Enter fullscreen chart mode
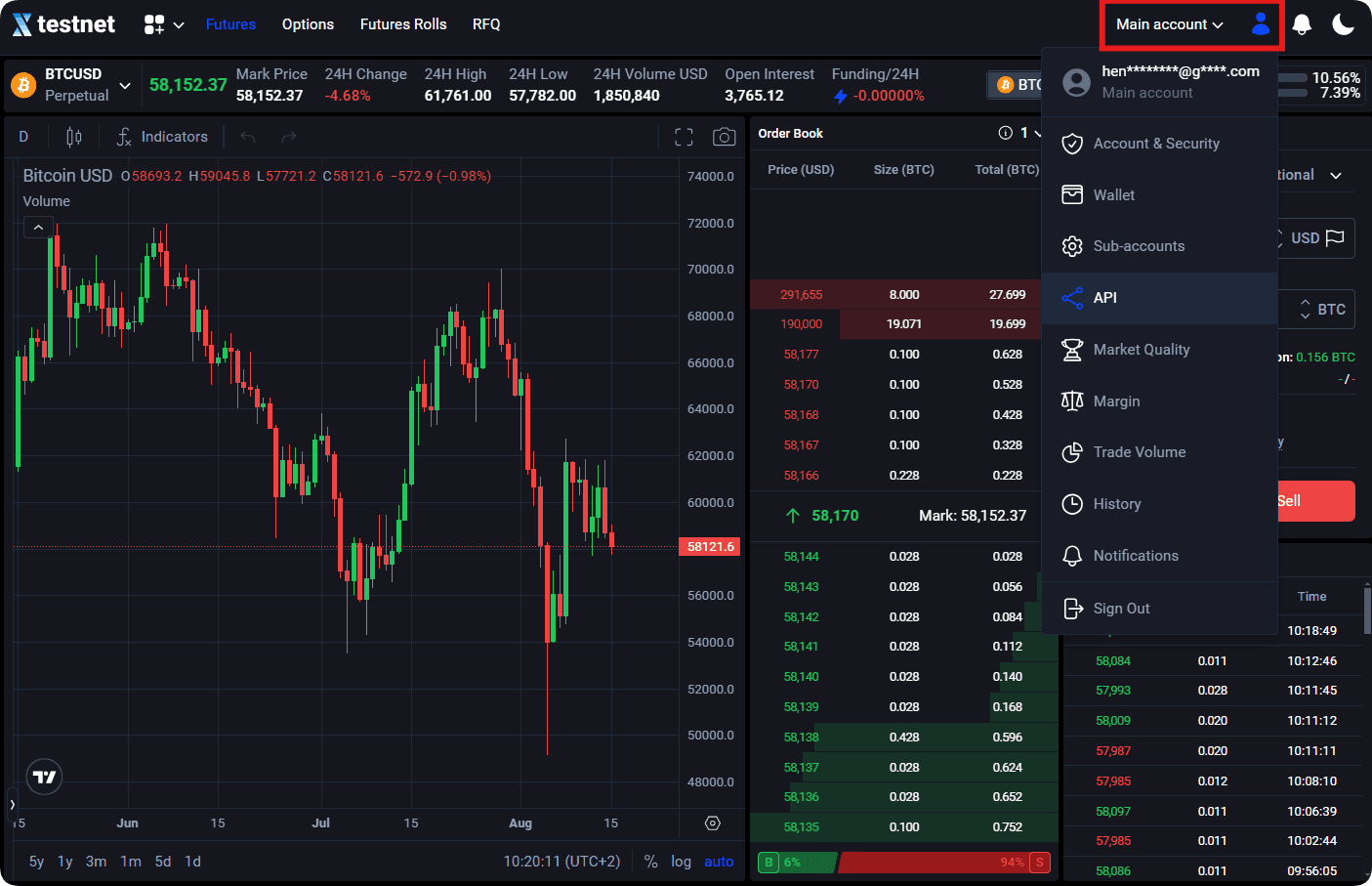The height and width of the screenshot is (886, 1372). pyautogui.click(x=684, y=137)
